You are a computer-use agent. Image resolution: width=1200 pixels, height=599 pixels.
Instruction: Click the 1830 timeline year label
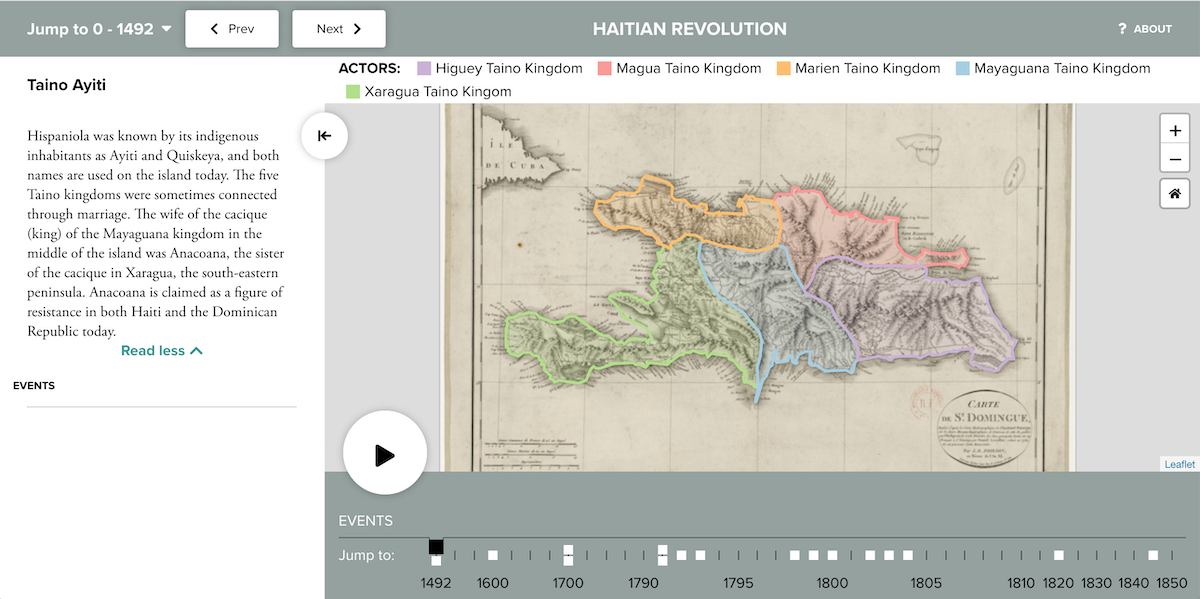point(1096,583)
